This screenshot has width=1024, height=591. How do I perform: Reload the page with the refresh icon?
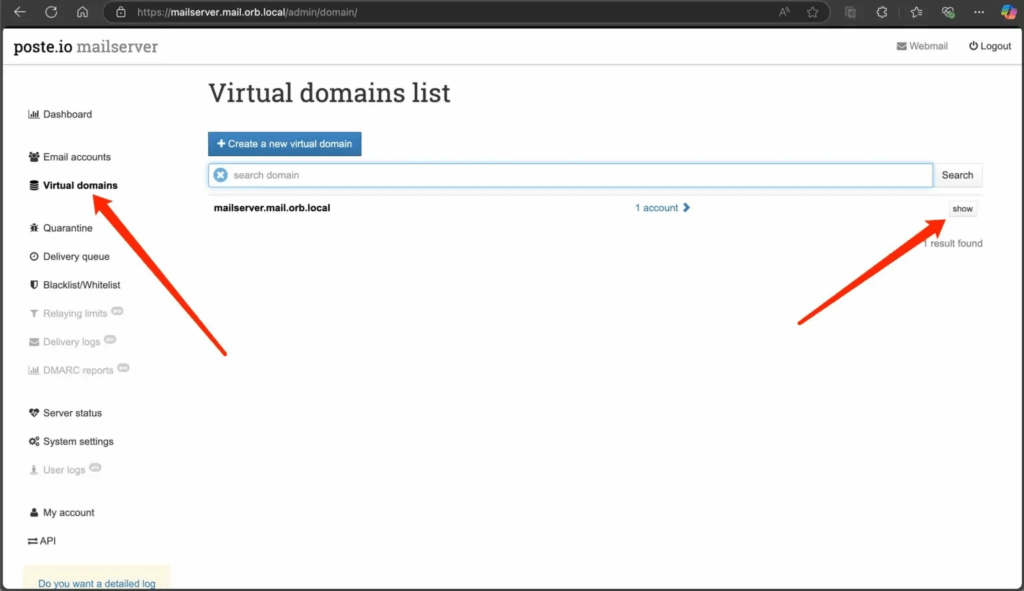(51, 13)
